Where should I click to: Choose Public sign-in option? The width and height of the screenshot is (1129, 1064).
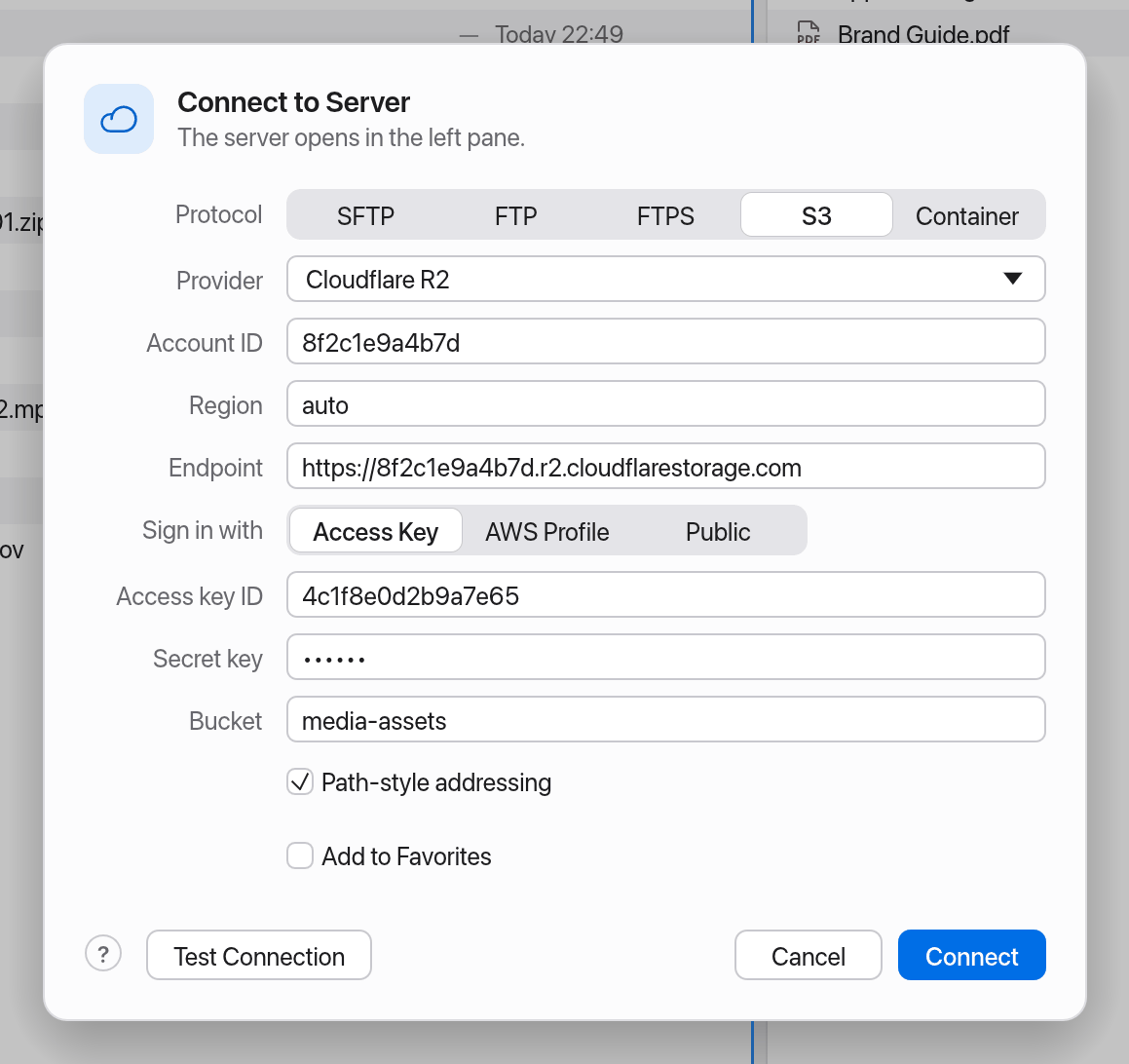pos(718,531)
